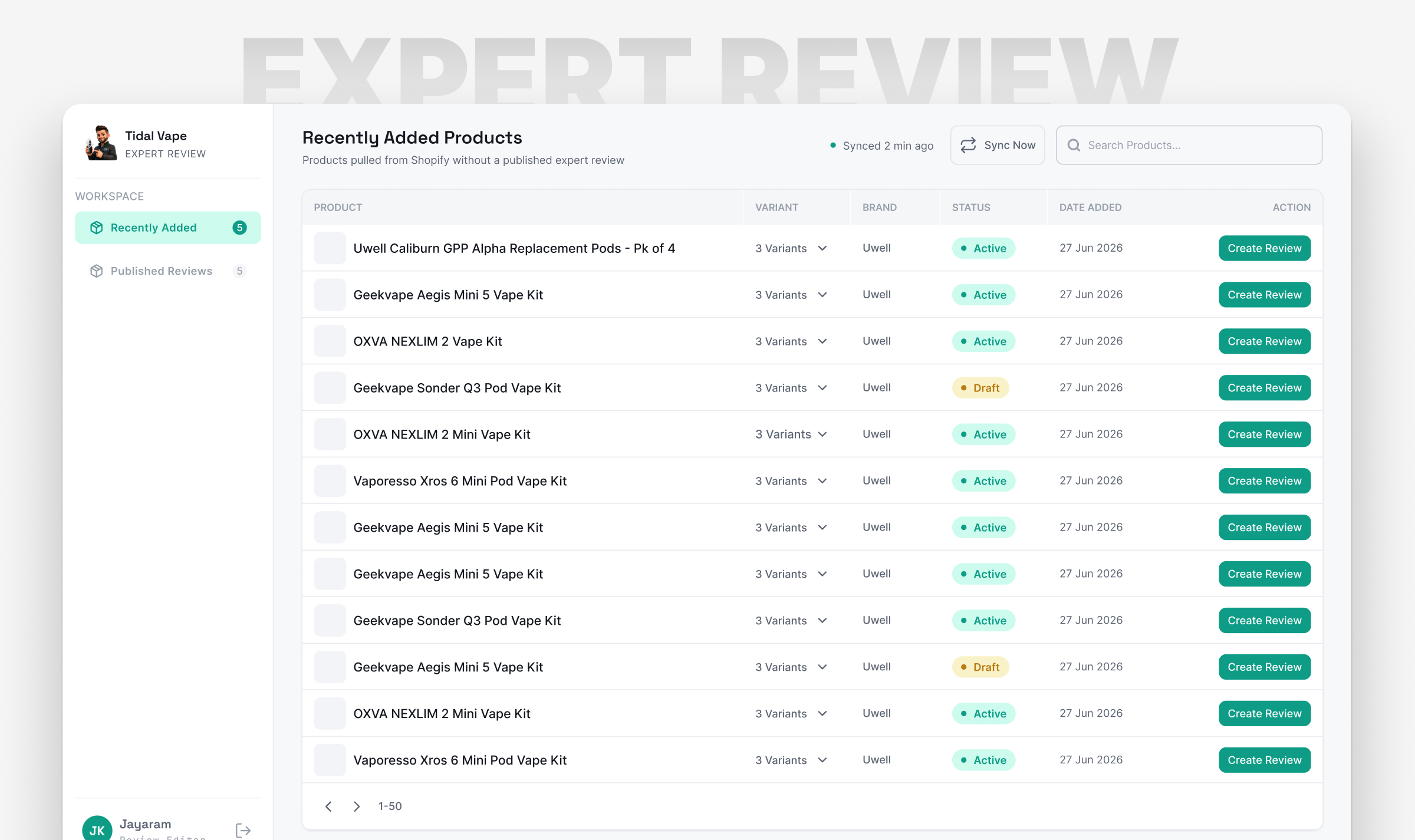Create Review for the Active Geekvape Sonder Q3 kit
Viewport: 1415px width, 840px height.
(x=1265, y=620)
